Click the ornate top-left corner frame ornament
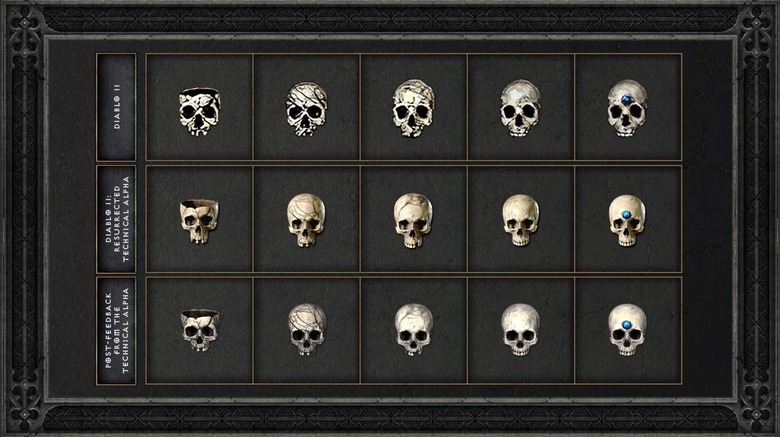780x437 pixels. pyautogui.click(x=25, y=24)
